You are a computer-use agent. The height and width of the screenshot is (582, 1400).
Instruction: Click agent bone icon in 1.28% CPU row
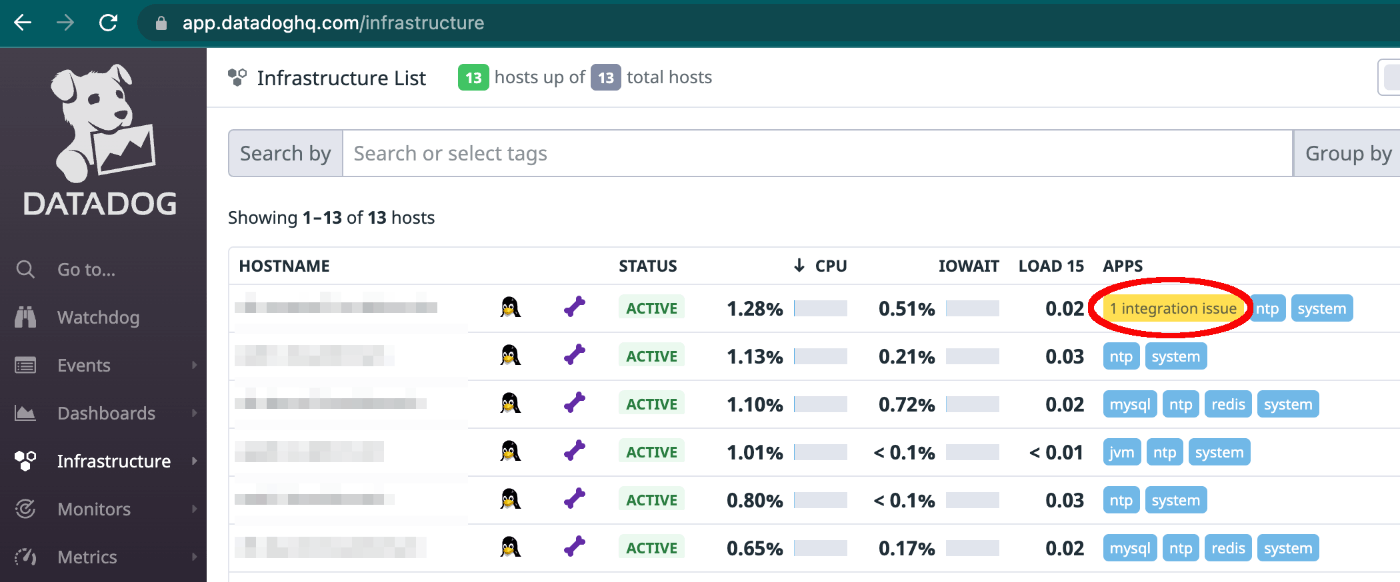[x=574, y=307]
